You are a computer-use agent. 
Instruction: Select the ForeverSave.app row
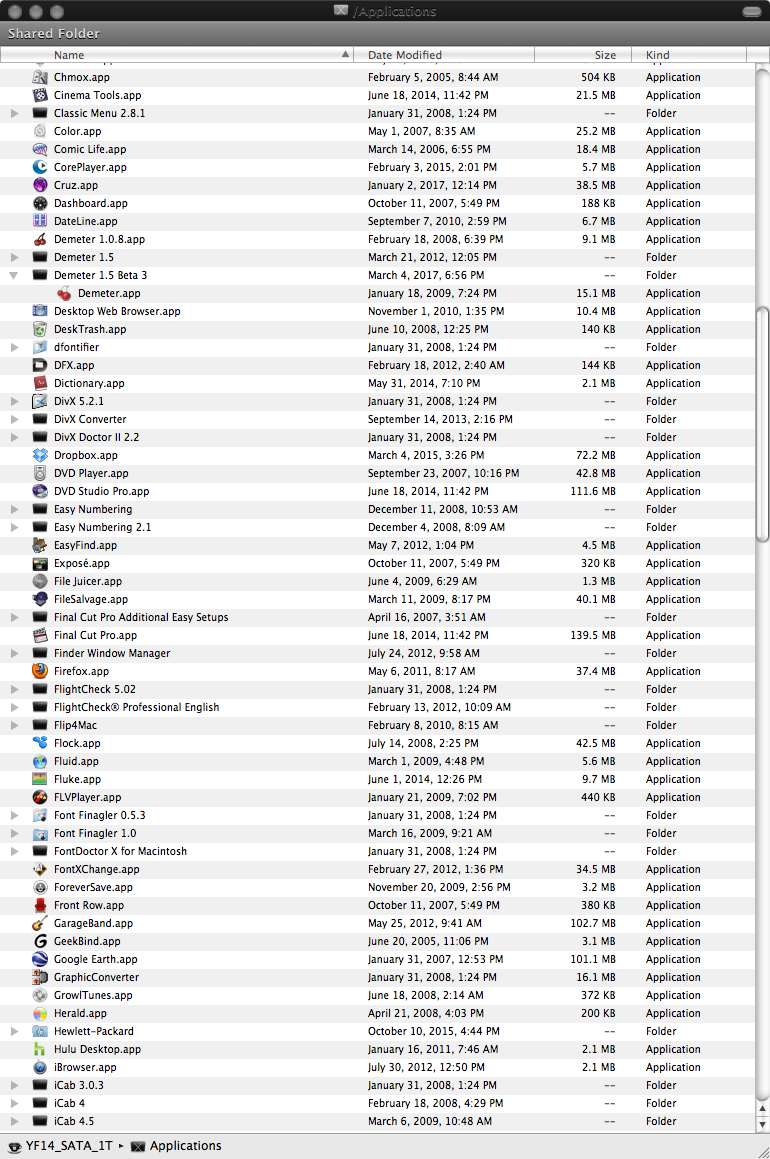click(378, 887)
